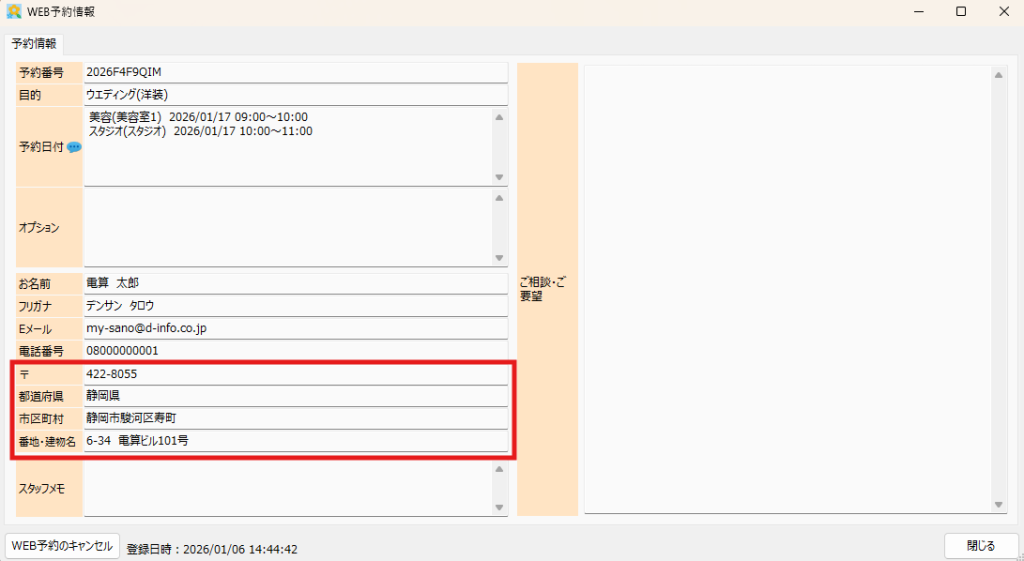
Task: Click the Eメール address field
Action: 296,329
